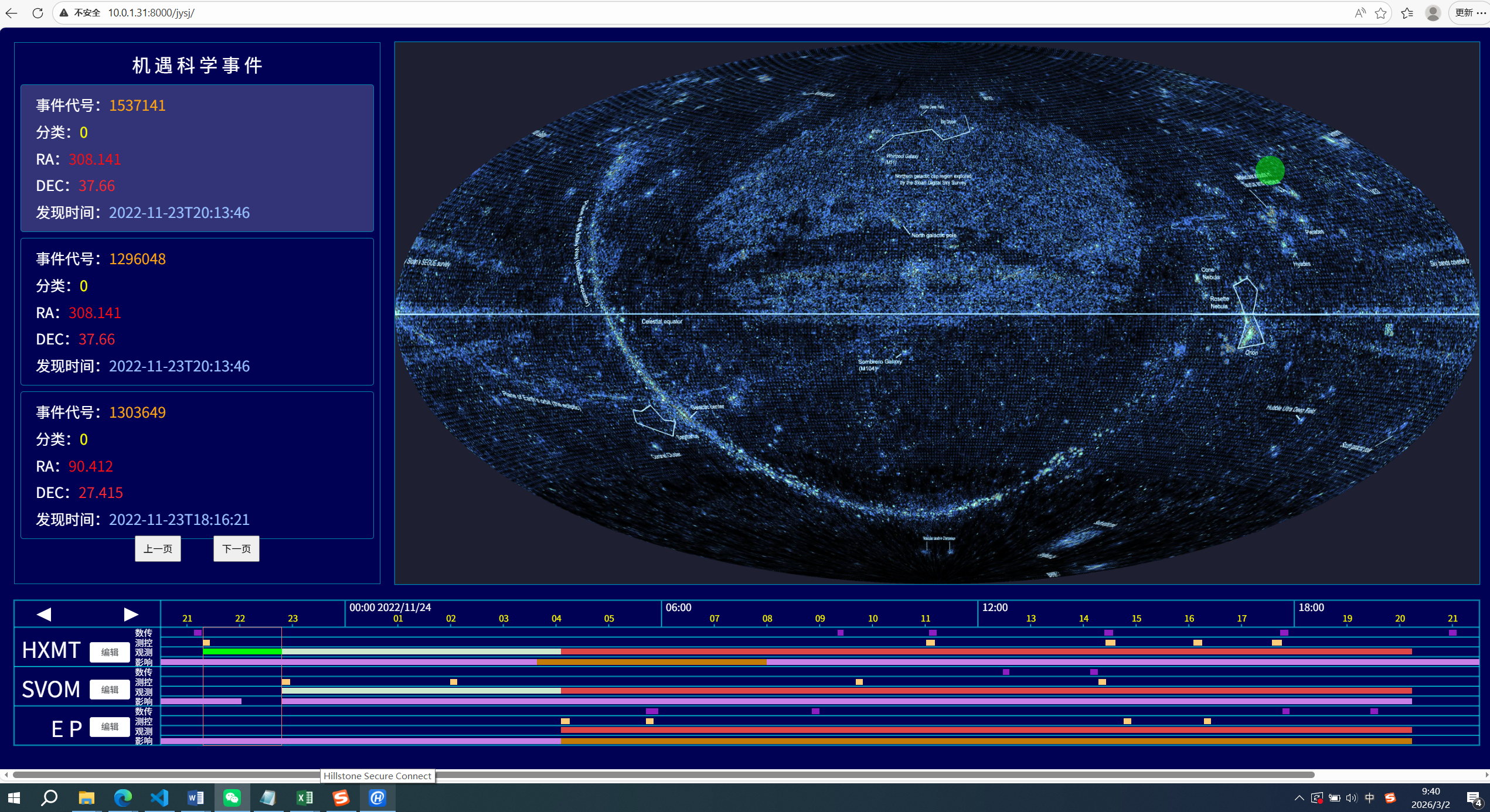Viewport: 1490px width, 812px height.
Task: Click the bright green HXMT observation segment
Action: [x=242, y=651]
